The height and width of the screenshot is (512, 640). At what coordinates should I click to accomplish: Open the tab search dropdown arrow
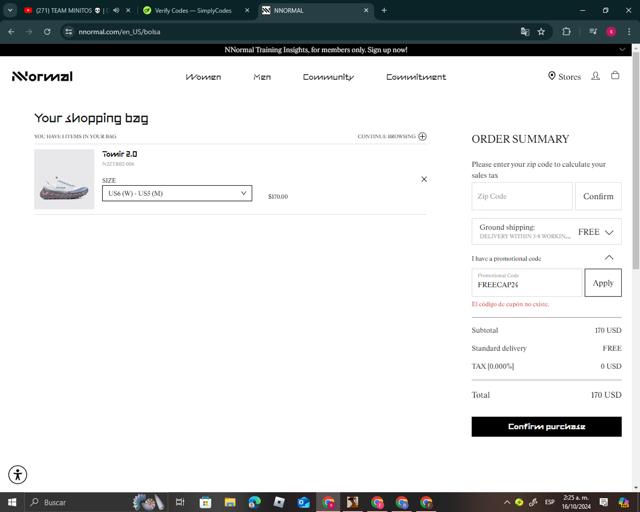[10, 10]
